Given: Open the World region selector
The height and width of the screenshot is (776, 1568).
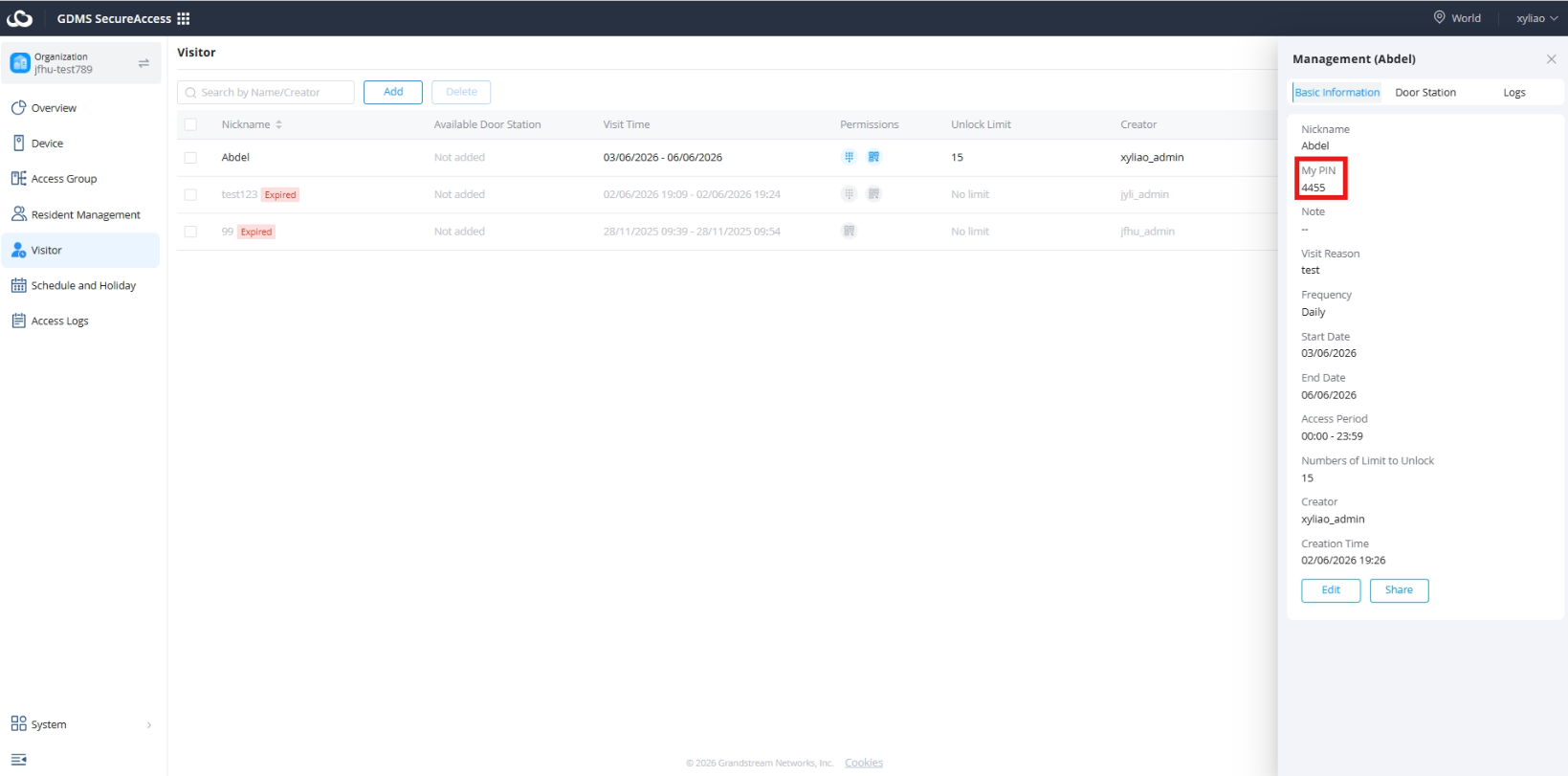Looking at the screenshot, I should coord(1457,18).
